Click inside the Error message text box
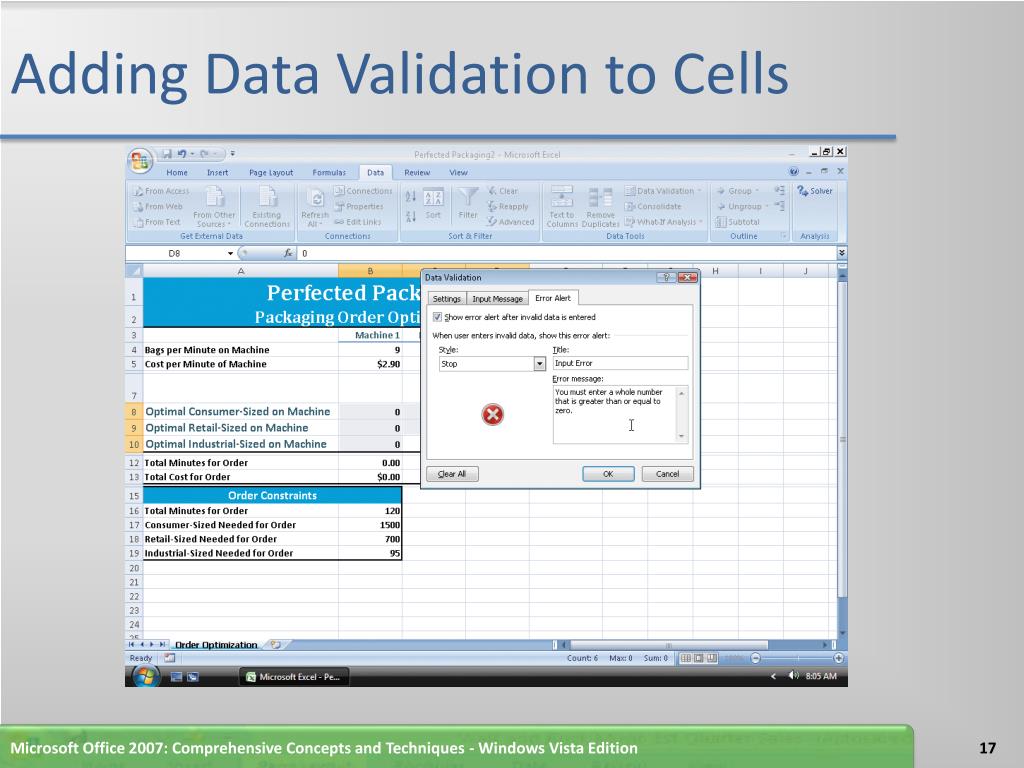1024x768 pixels. (x=615, y=415)
